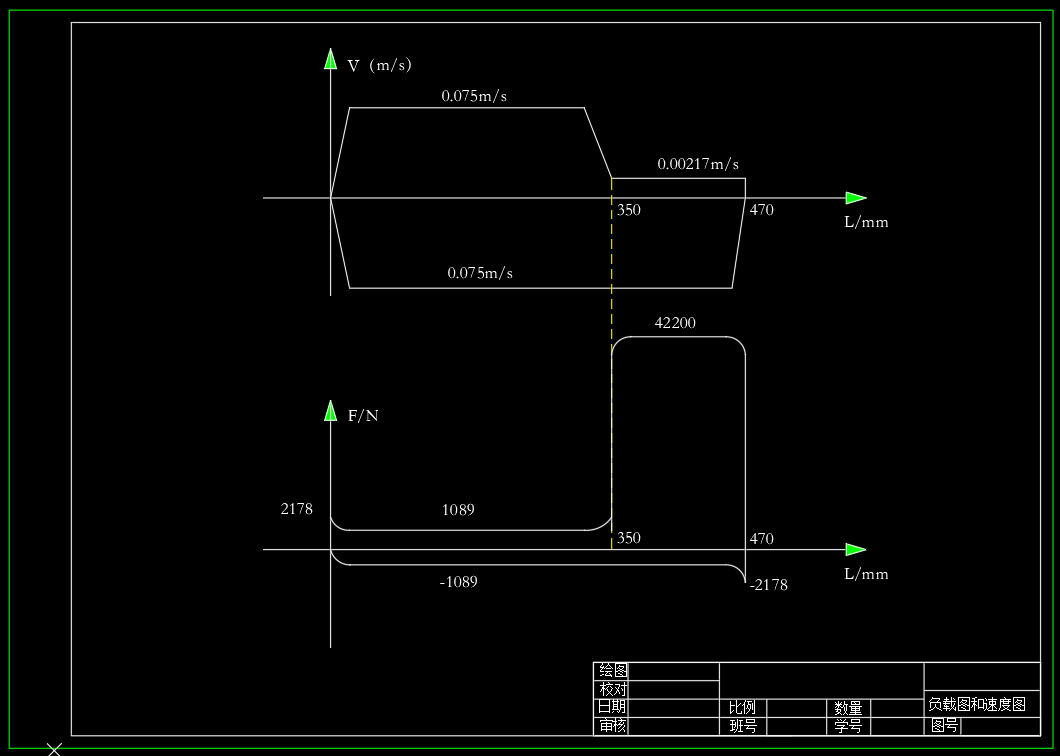The image size is (1060, 756).
Task: Click the positive 1089 force label
Action: pyautogui.click(x=458, y=510)
